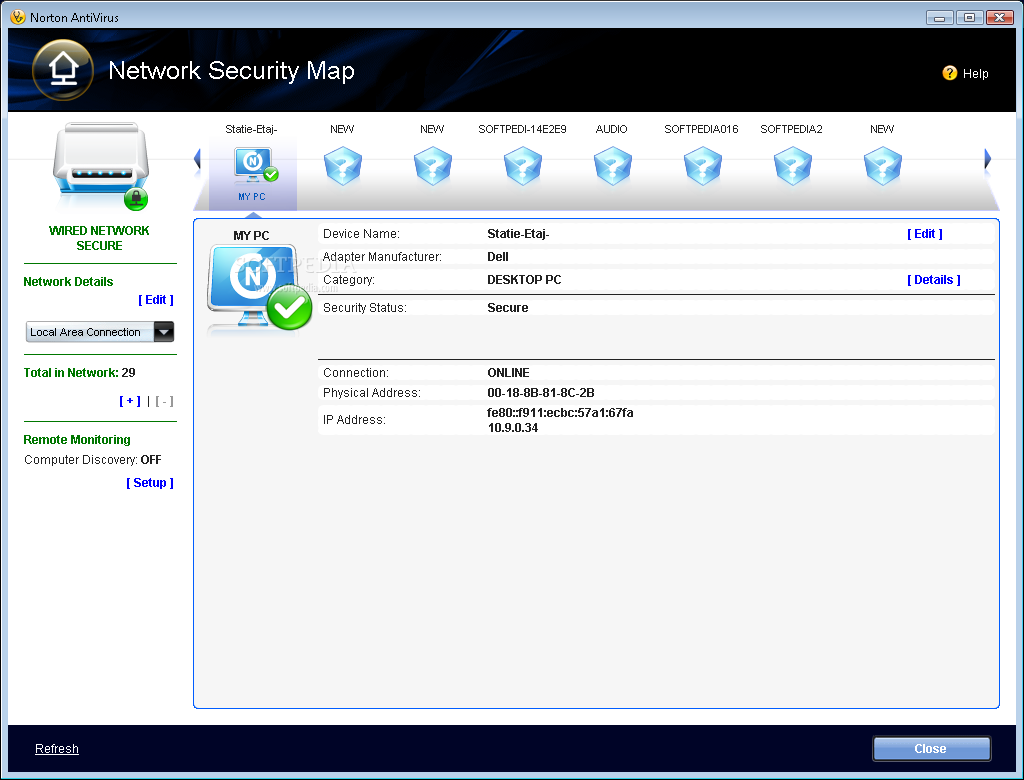Click the physical address 00-18-8B-81-8C-2B
The image size is (1024, 780).
541,393
